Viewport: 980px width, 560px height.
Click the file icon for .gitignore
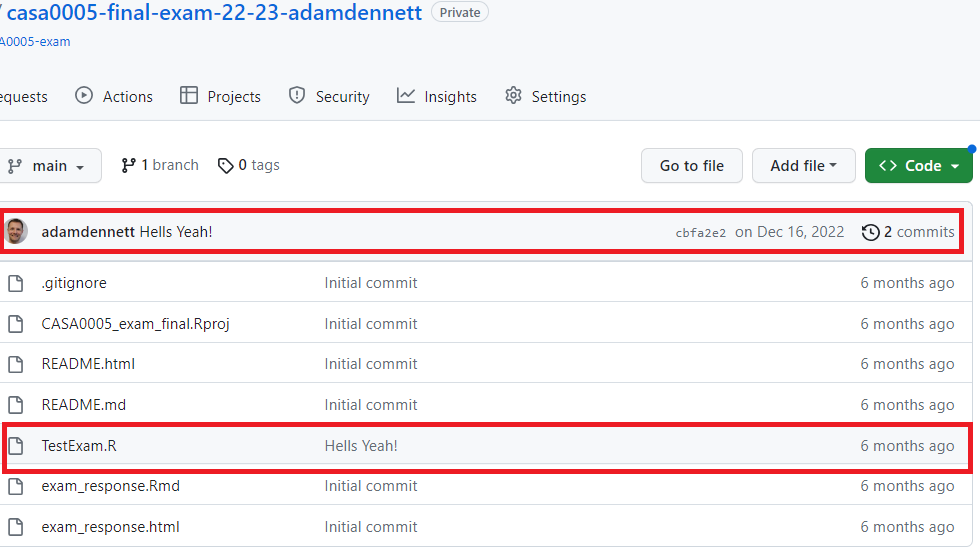pos(15,283)
